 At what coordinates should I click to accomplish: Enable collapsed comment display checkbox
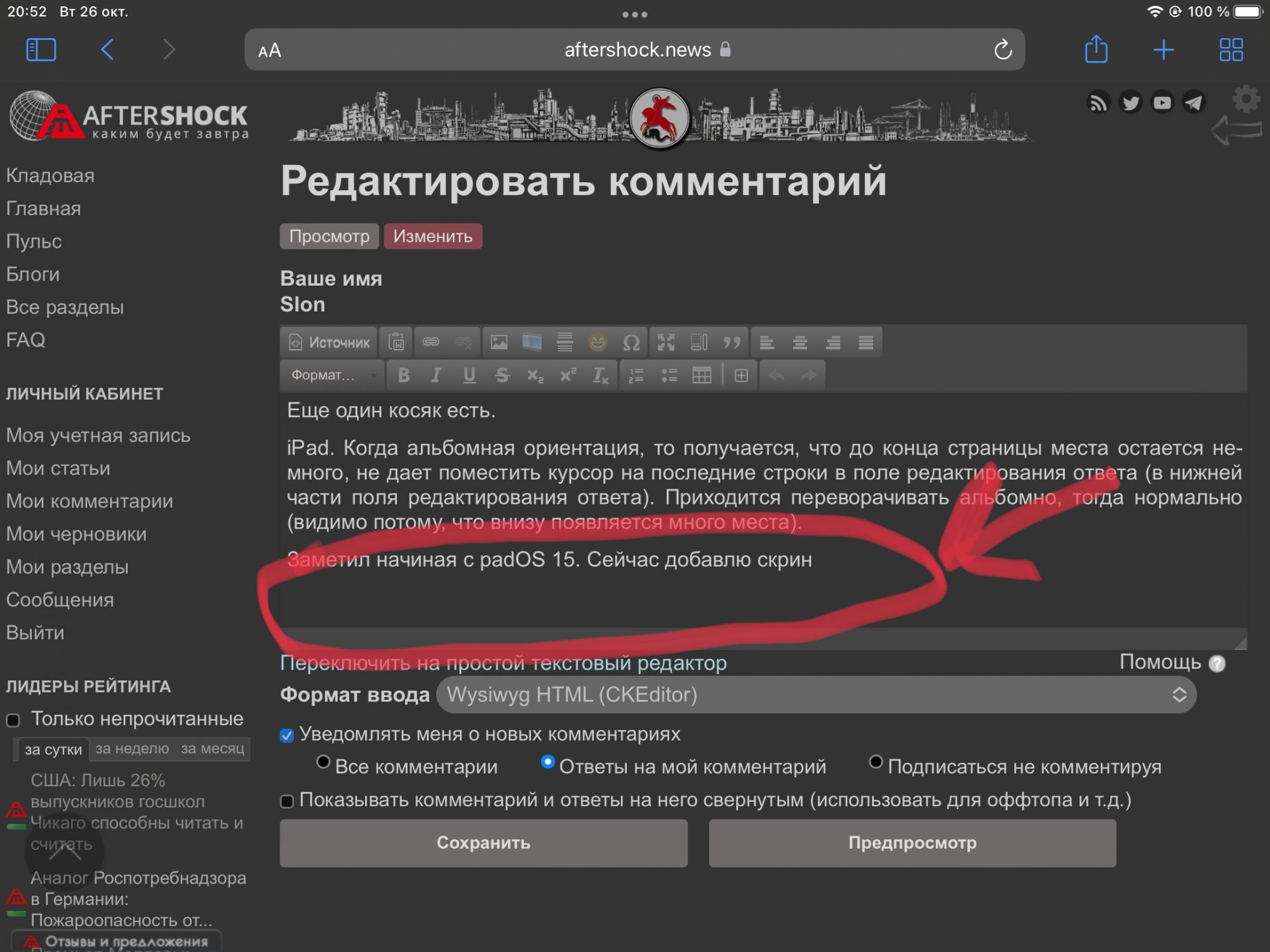(x=287, y=802)
